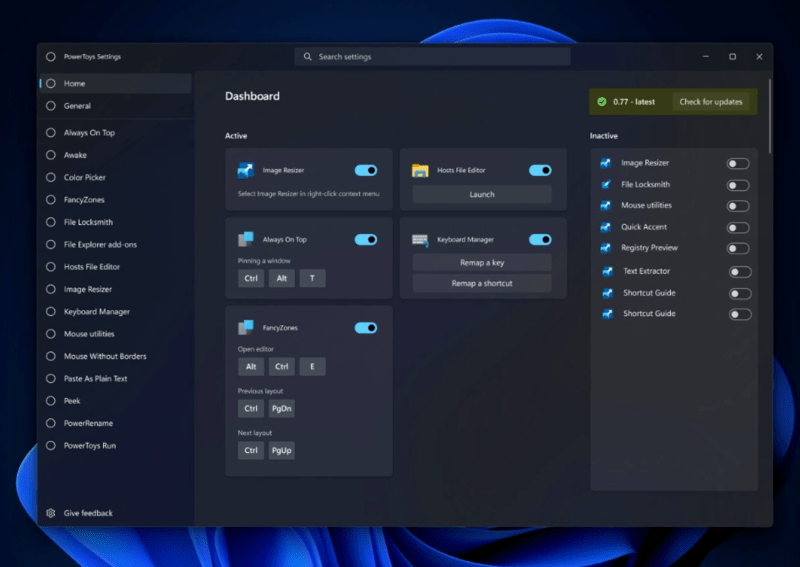Click the T key under Pinning a window

point(312,278)
